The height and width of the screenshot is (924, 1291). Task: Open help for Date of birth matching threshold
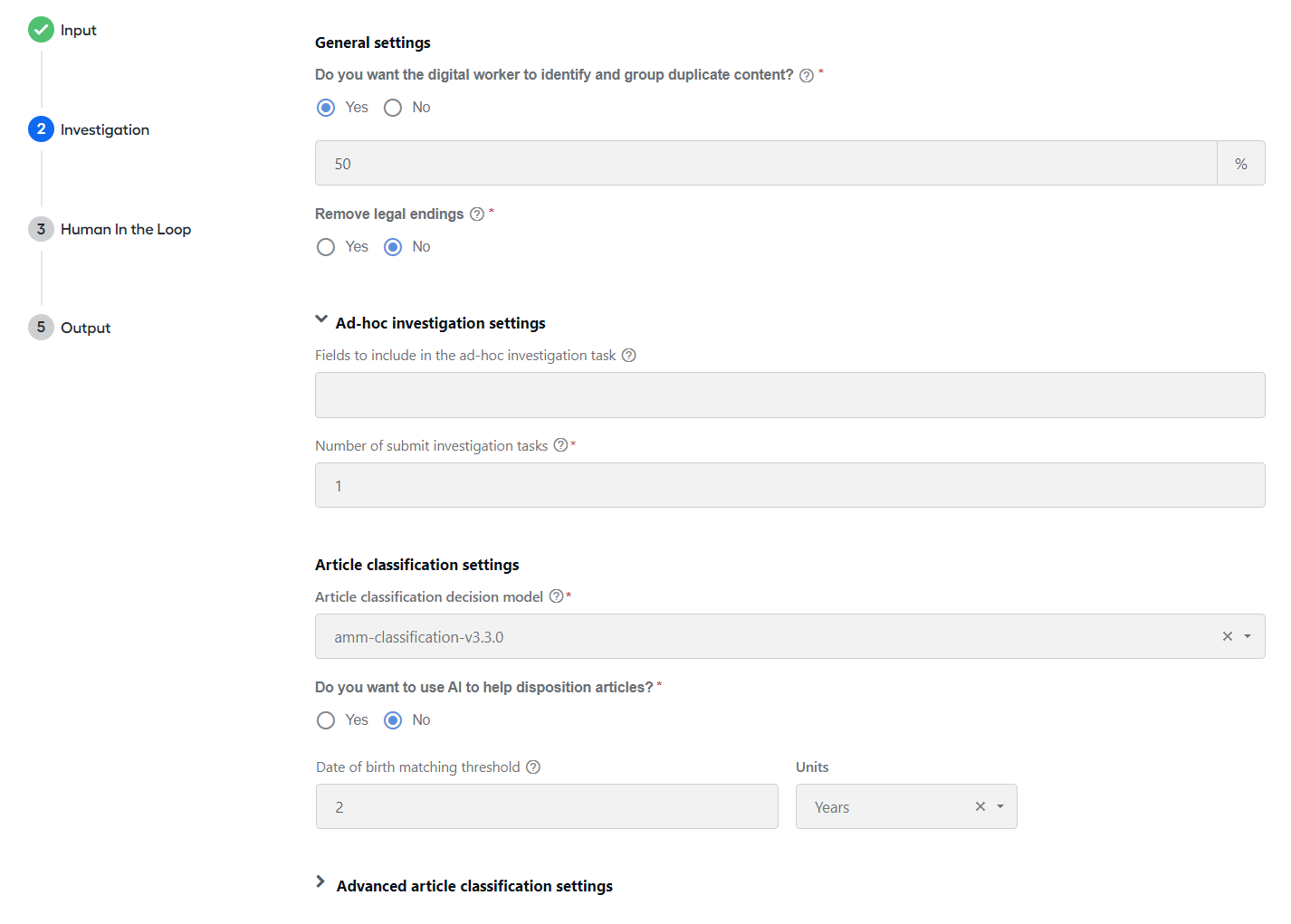click(533, 767)
